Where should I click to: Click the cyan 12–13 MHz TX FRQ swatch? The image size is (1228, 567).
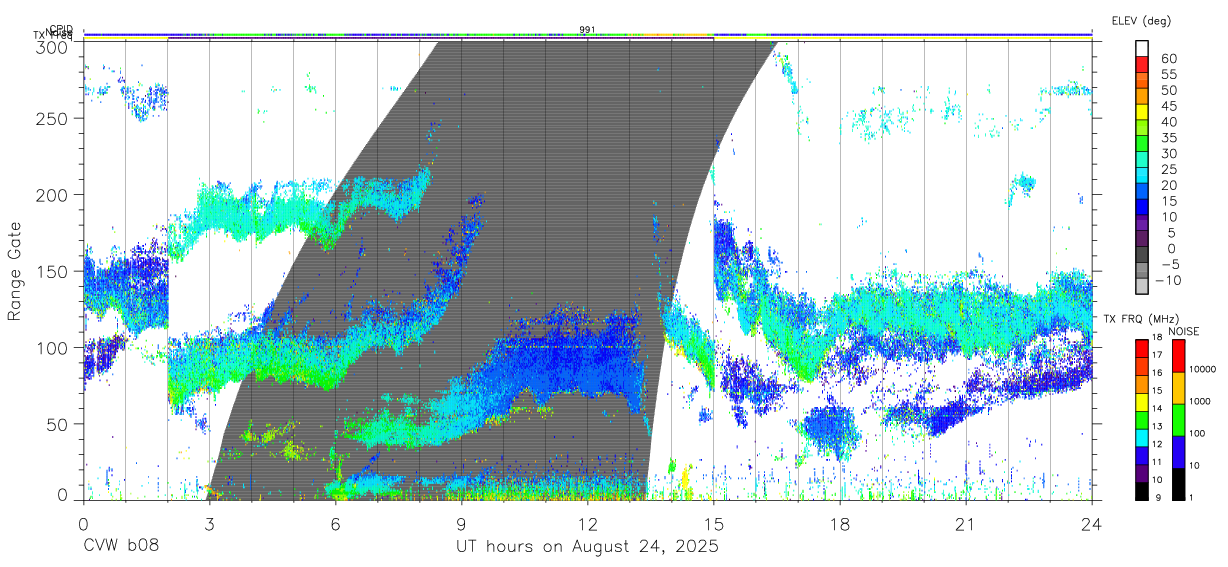[x=1141, y=437]
